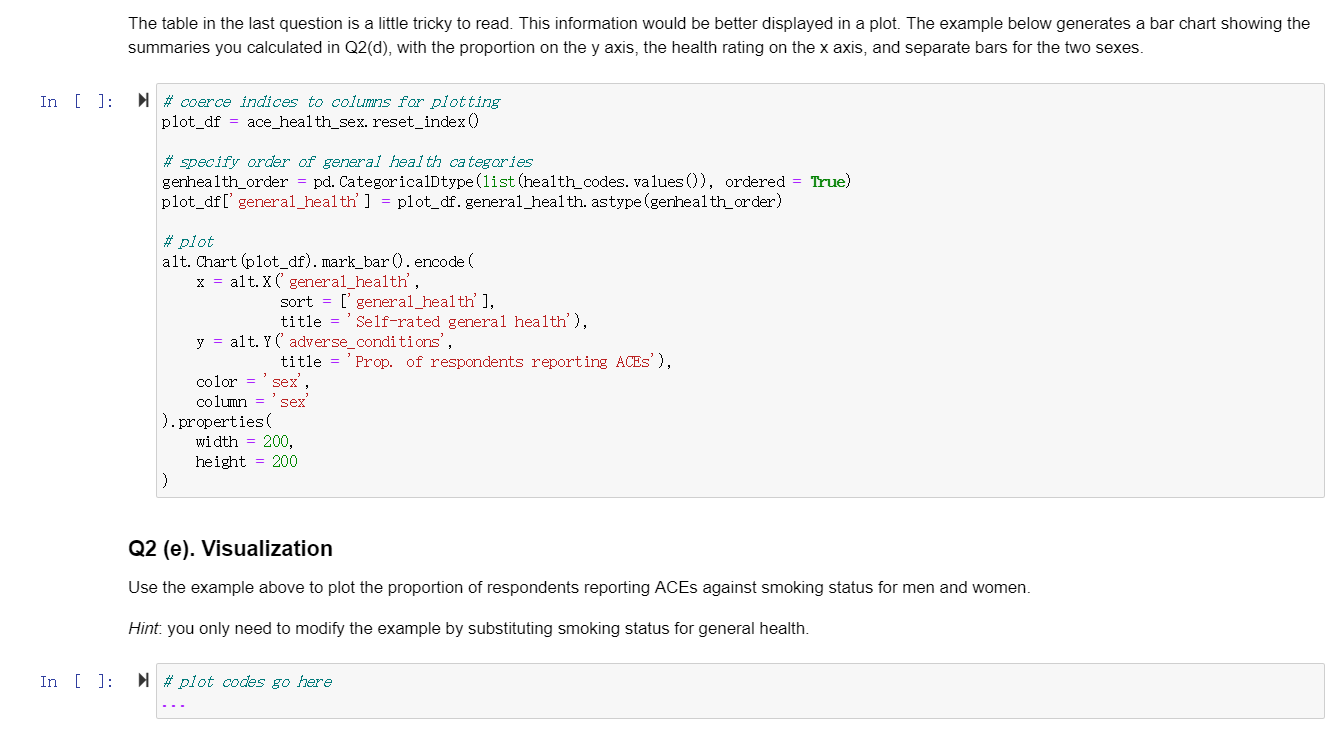Click the ellipsis placeholder in the bottom cell
Screen dimensions: 1341x745
coord(172,702)
